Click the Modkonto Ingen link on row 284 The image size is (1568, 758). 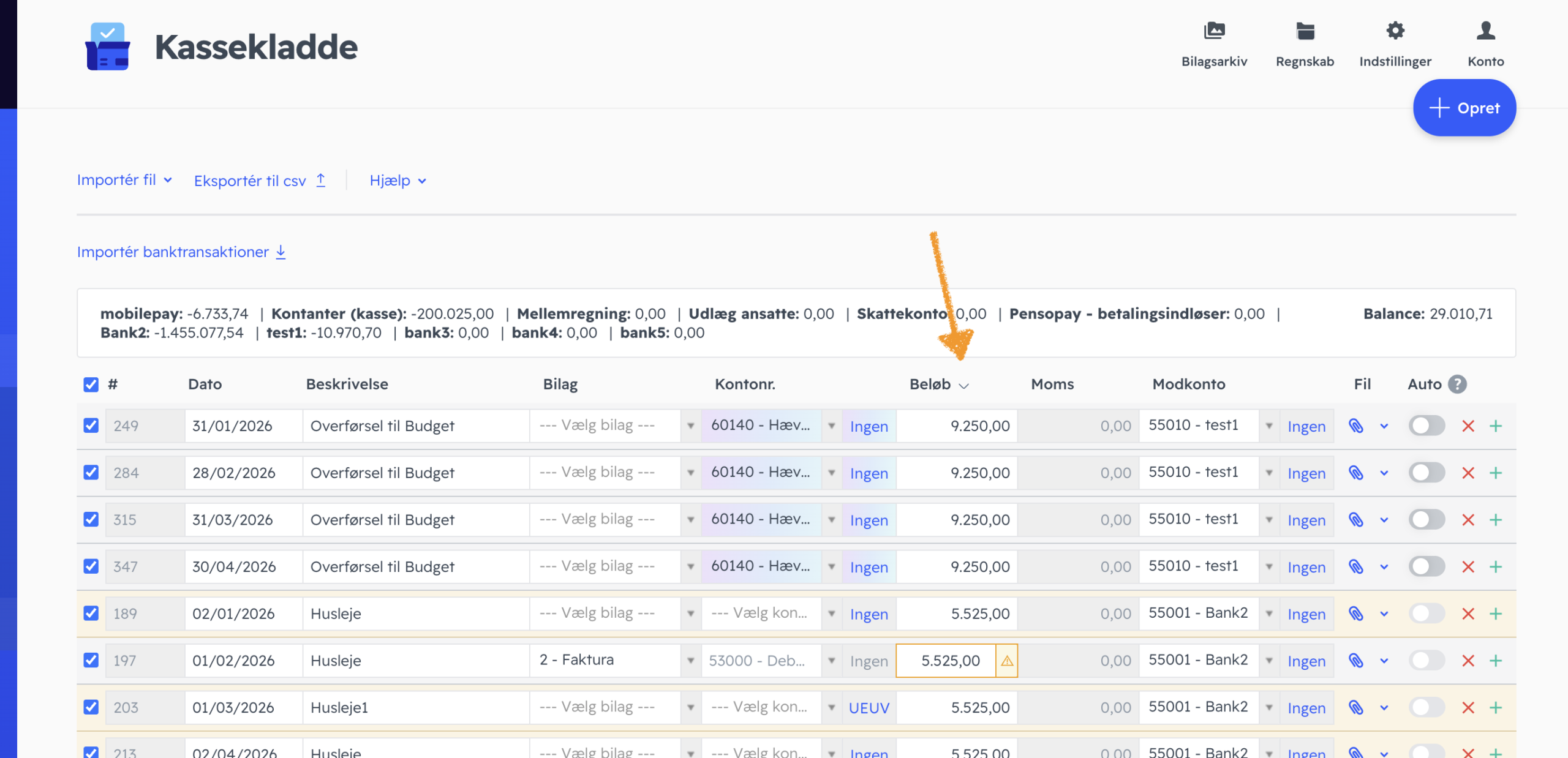(1306, 473)
